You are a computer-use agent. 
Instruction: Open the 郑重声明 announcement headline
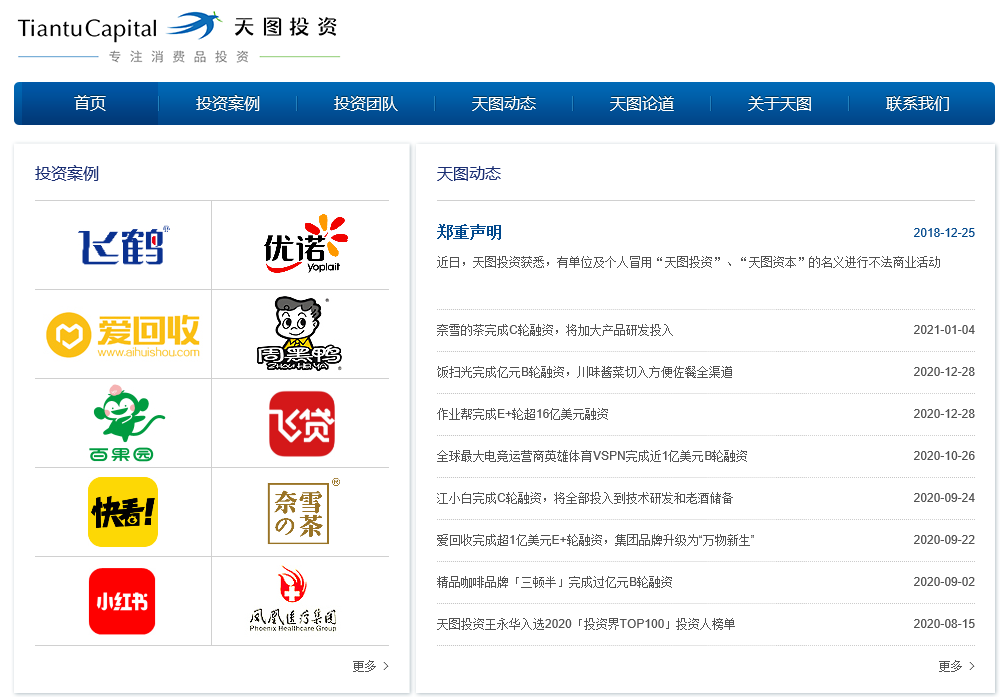(x=469, y=233)
